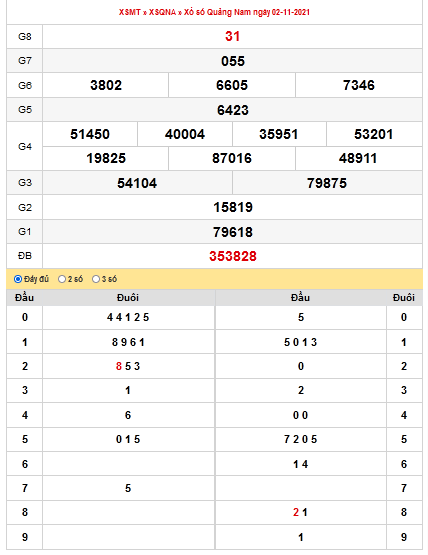
Task: Click the rightmost "Đuôi" column header
Action: click(404, 297)
